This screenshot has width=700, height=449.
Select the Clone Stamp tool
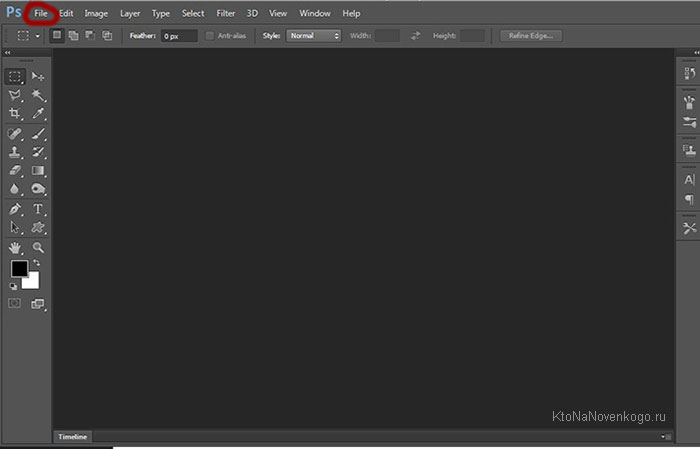(15, 152)
